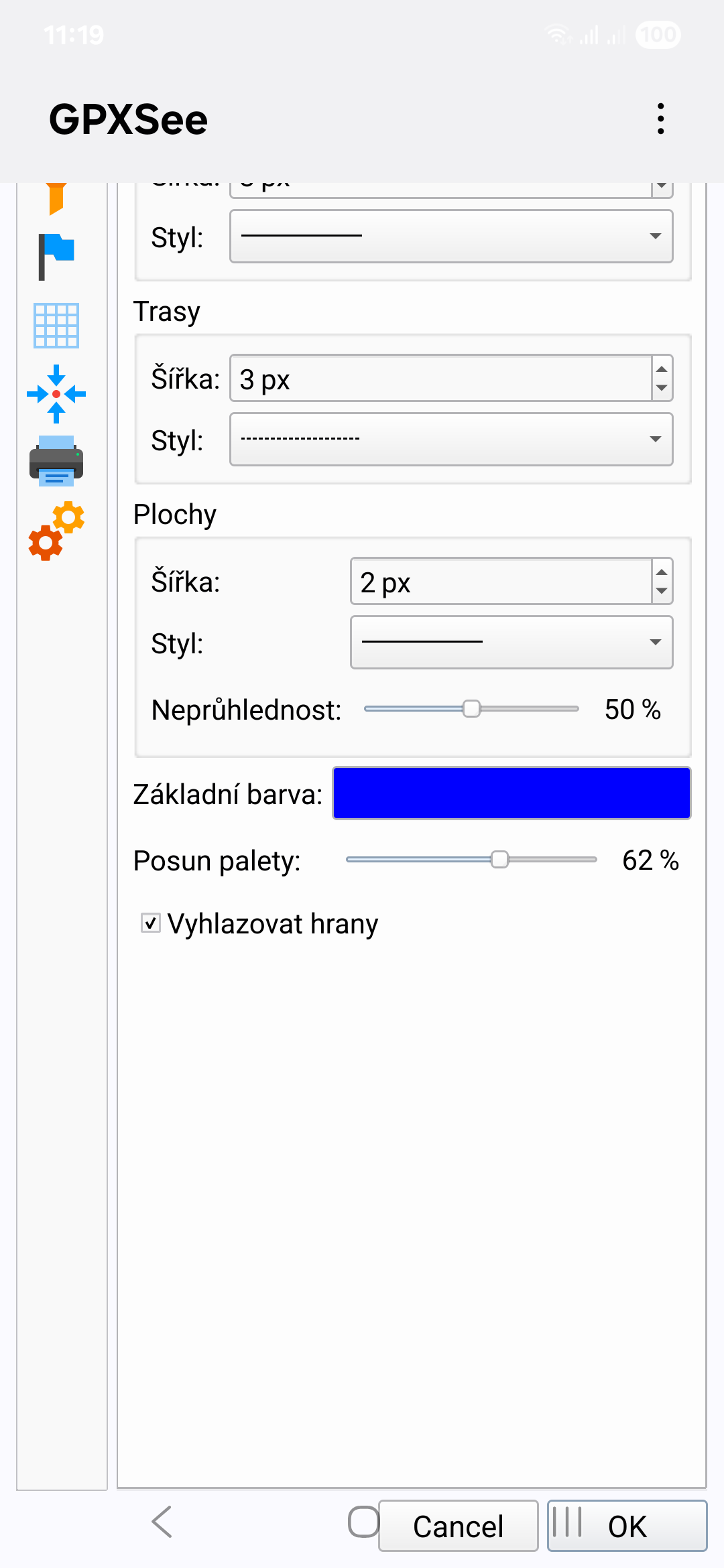Expand the Trasy Styl dashed-line dropdown
The width and height of the screenshot is (724, 1568).
(451, 439)
